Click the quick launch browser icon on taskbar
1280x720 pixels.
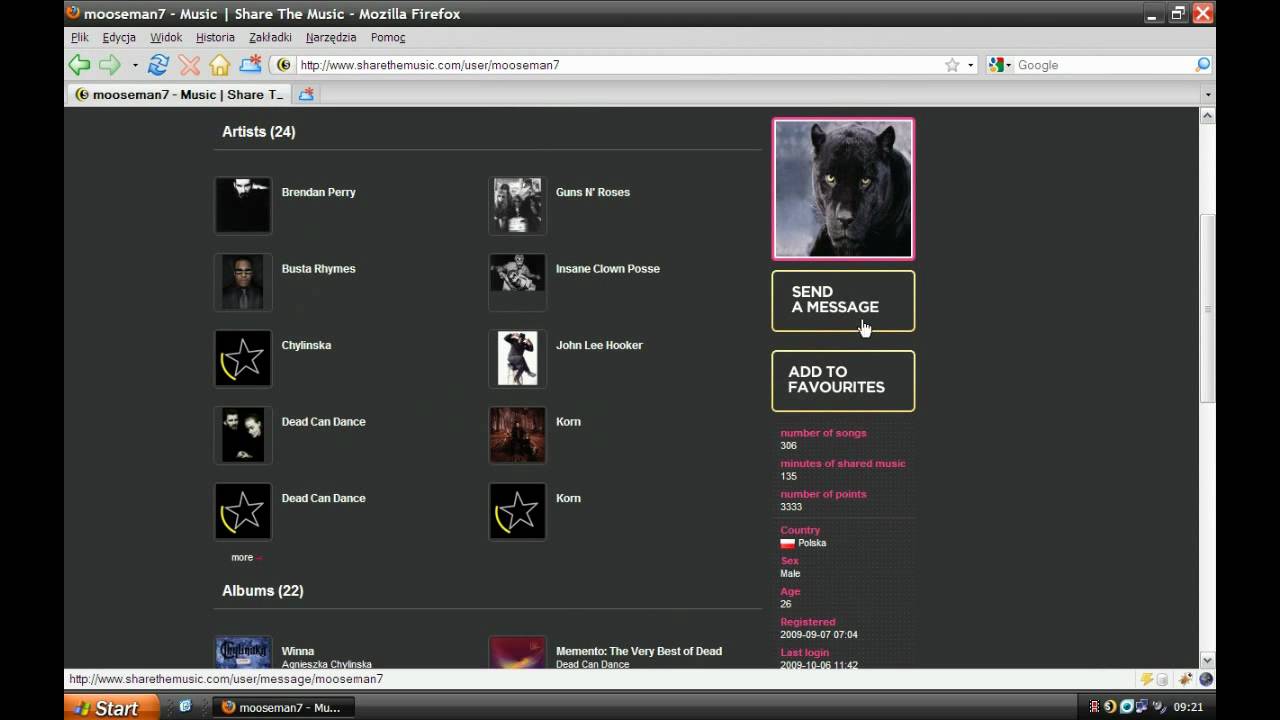(185, 706)
